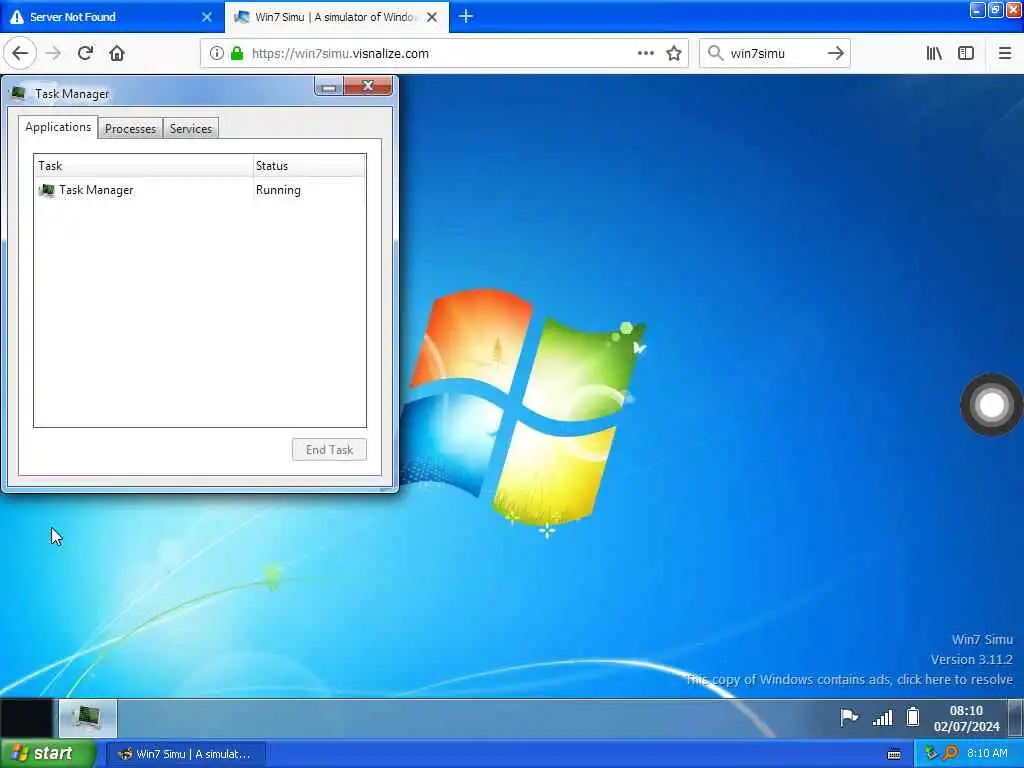
Task: Click the Running status cell
Action: coord(278,190)
